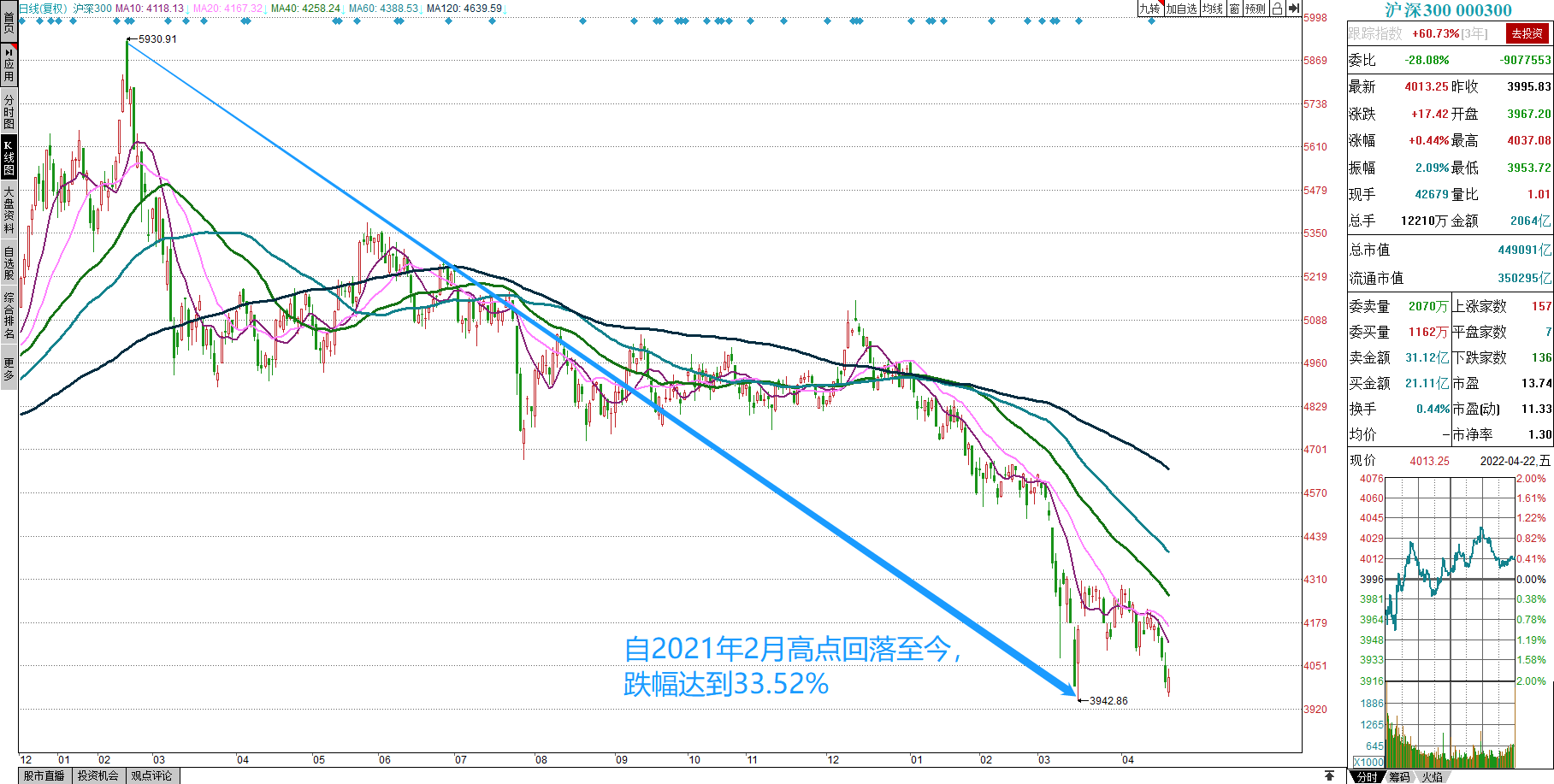Click the arrow-to-bar collapse panel icon
The height and width of the screenshot is (784, 1554).
click(1294, 9)
